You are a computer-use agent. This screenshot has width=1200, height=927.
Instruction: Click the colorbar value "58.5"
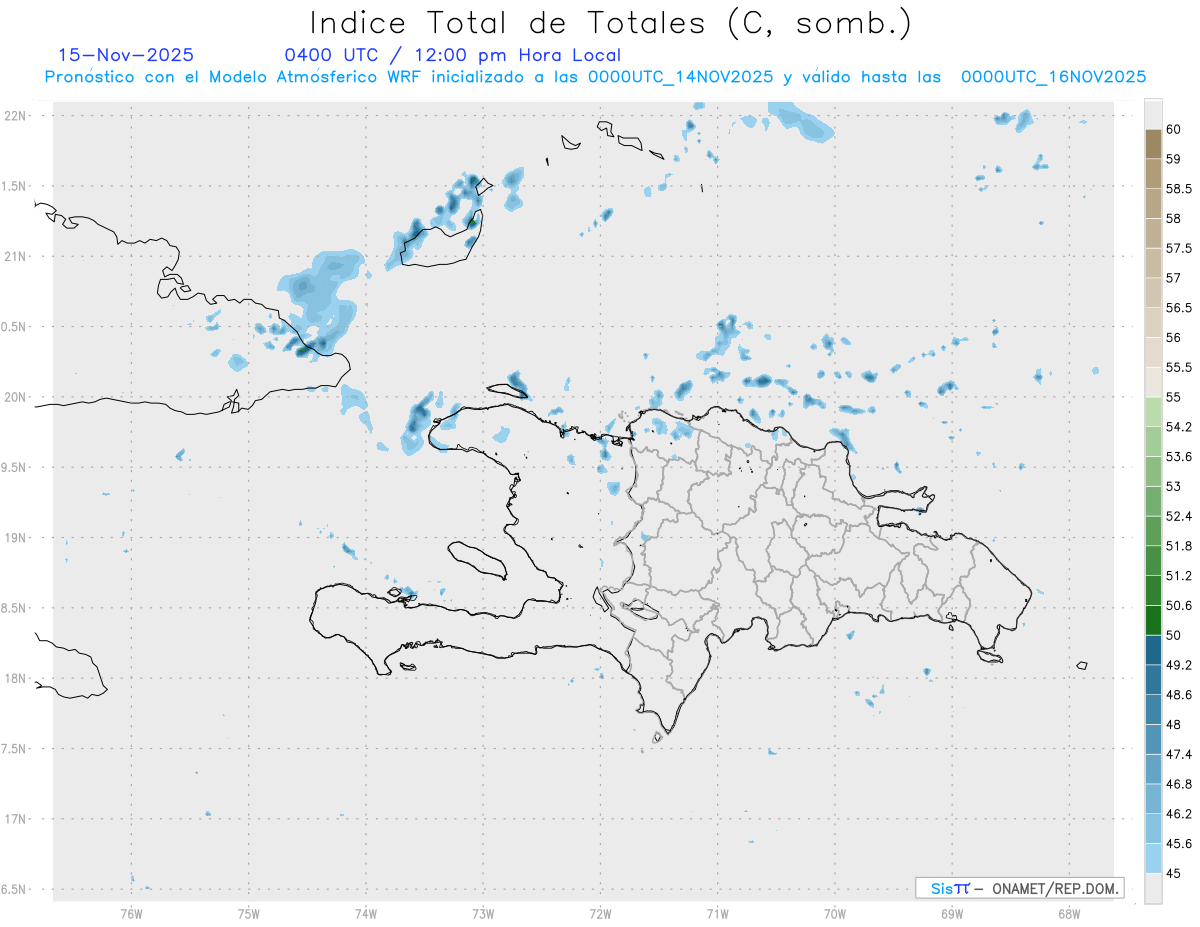(x=1177, y=188)
